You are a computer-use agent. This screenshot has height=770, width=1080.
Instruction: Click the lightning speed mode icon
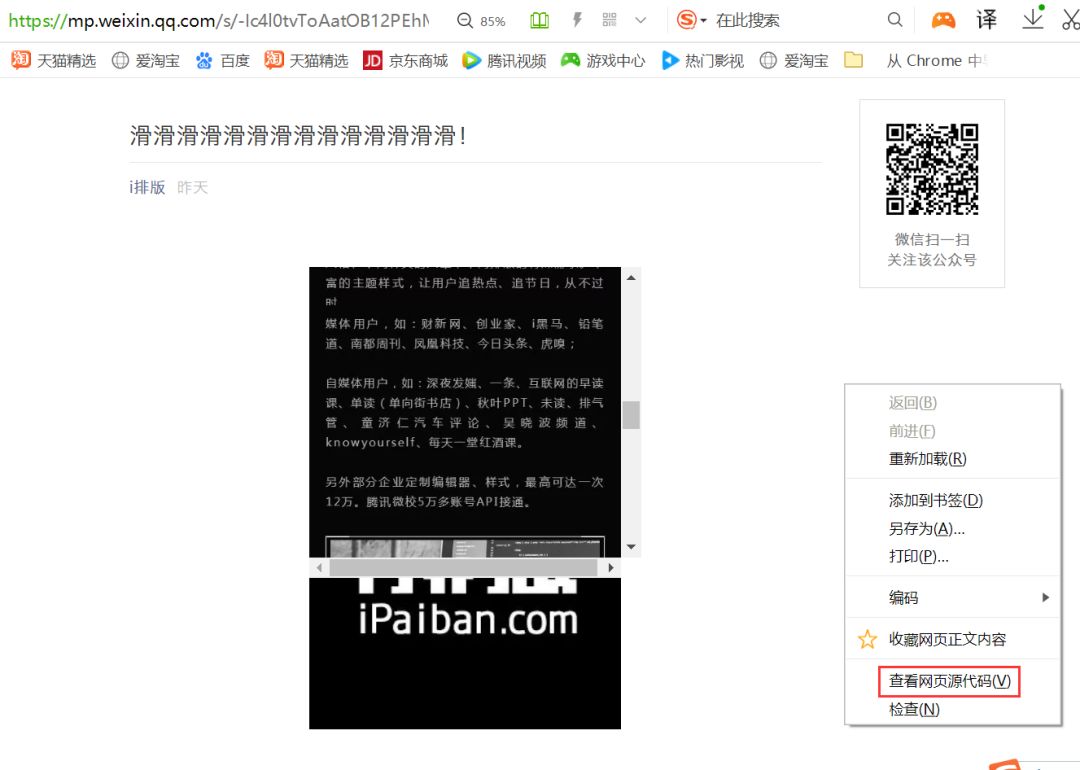[577, 20]
